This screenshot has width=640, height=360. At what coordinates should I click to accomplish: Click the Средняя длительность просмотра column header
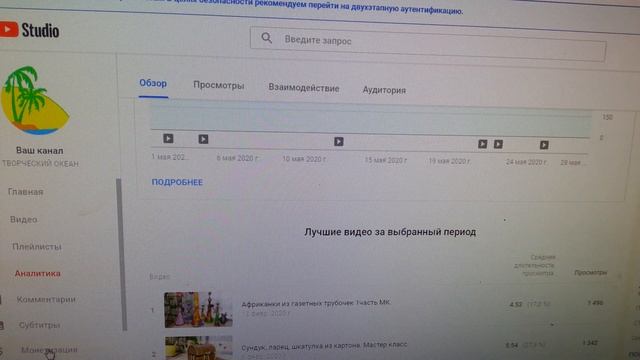[534, 265]
